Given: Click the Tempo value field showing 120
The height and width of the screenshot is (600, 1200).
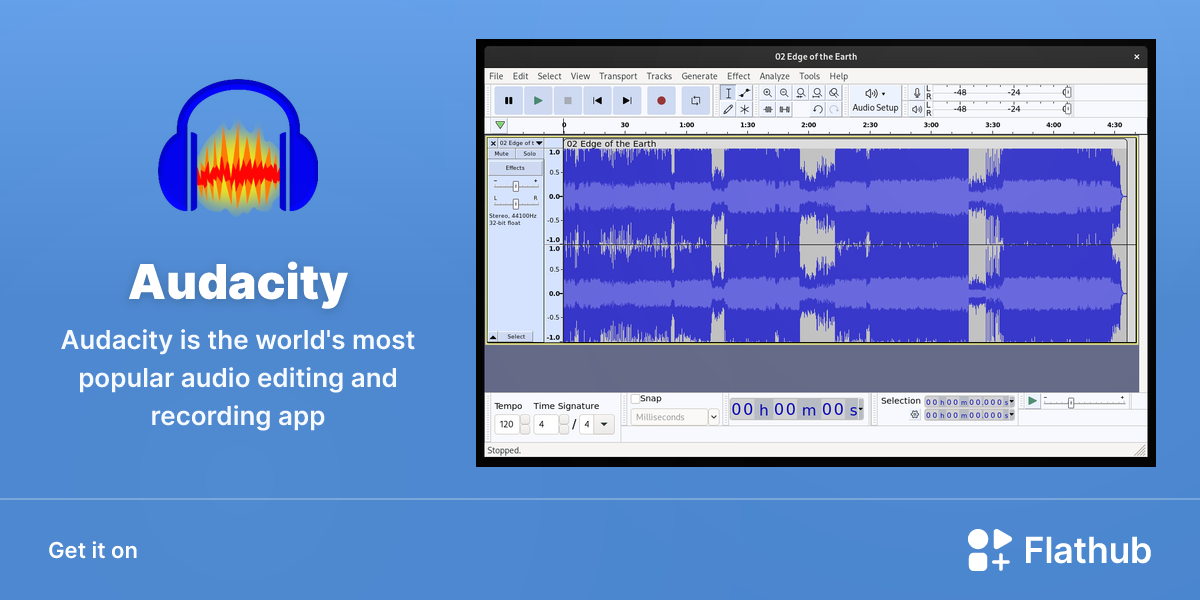Looking at the screenshot, I should 507,424.
